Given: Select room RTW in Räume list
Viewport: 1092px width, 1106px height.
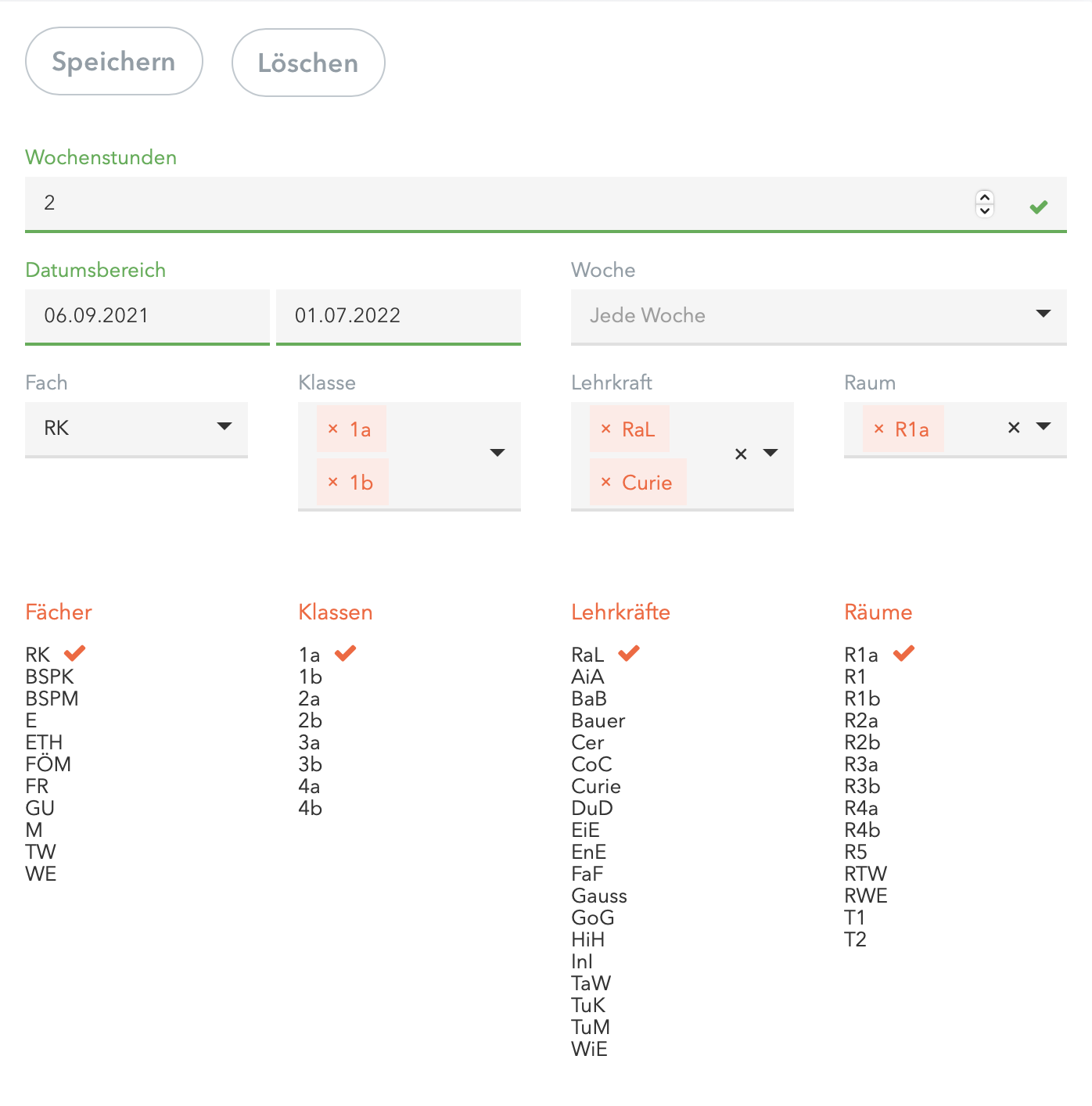Looking at the screenshot, I should (865, 874).
